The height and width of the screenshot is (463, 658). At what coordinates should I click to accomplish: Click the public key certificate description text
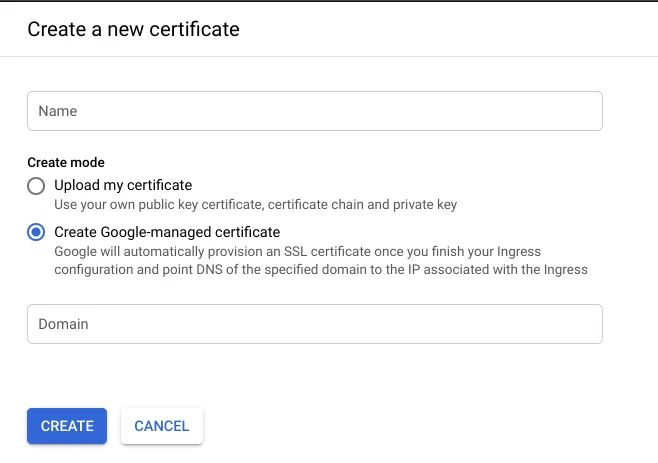tap(255, 205)
